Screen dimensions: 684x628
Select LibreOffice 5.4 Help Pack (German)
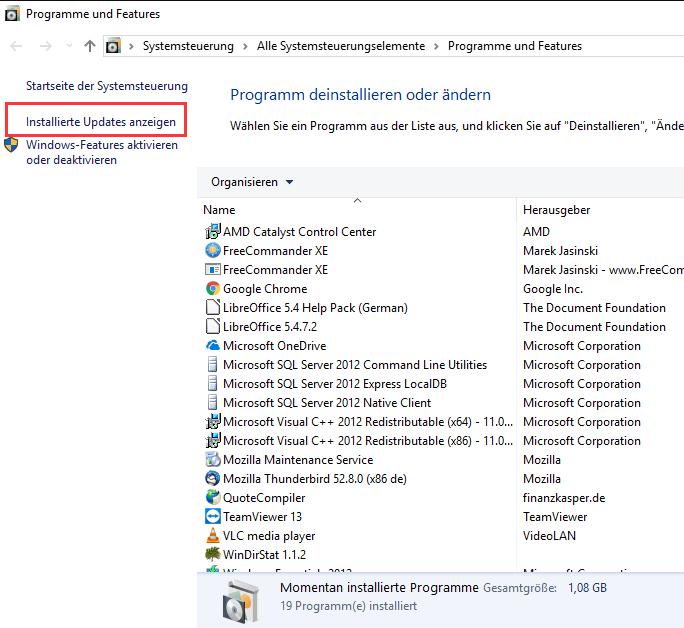(315, 307)
